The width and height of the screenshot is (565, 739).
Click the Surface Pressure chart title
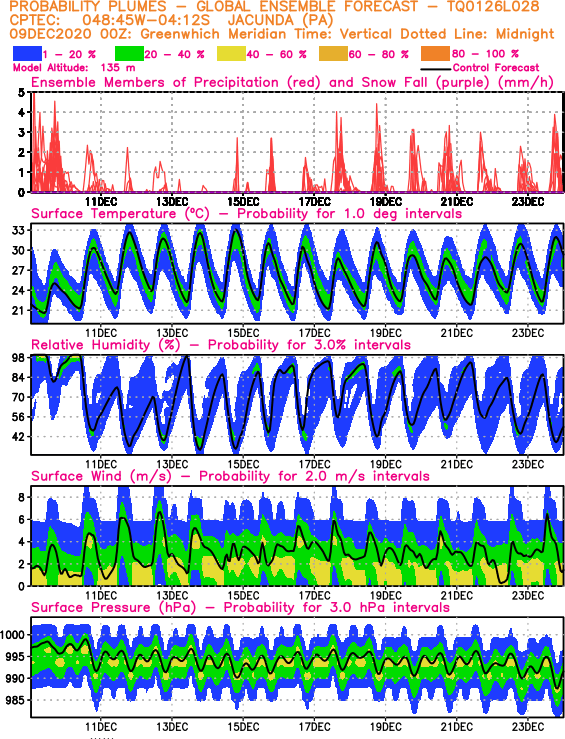click(x=240, y=607)
